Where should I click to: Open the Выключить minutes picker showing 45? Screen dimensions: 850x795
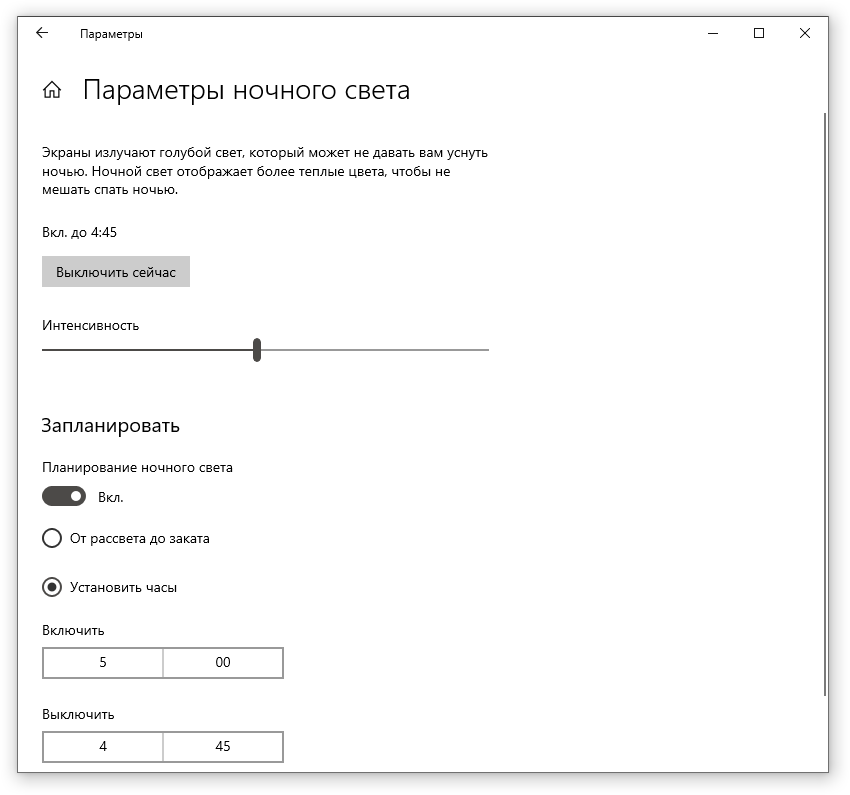pos(223,747)
